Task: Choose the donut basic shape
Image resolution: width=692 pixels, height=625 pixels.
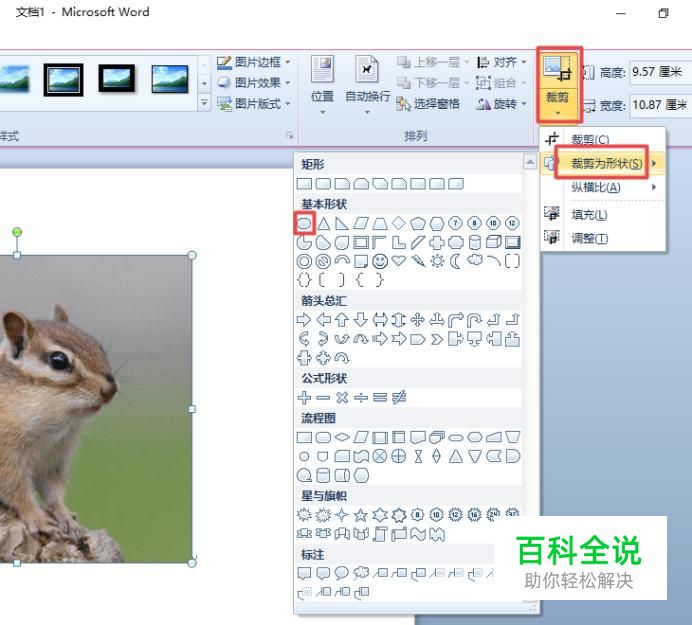Action: pos(304,261)
